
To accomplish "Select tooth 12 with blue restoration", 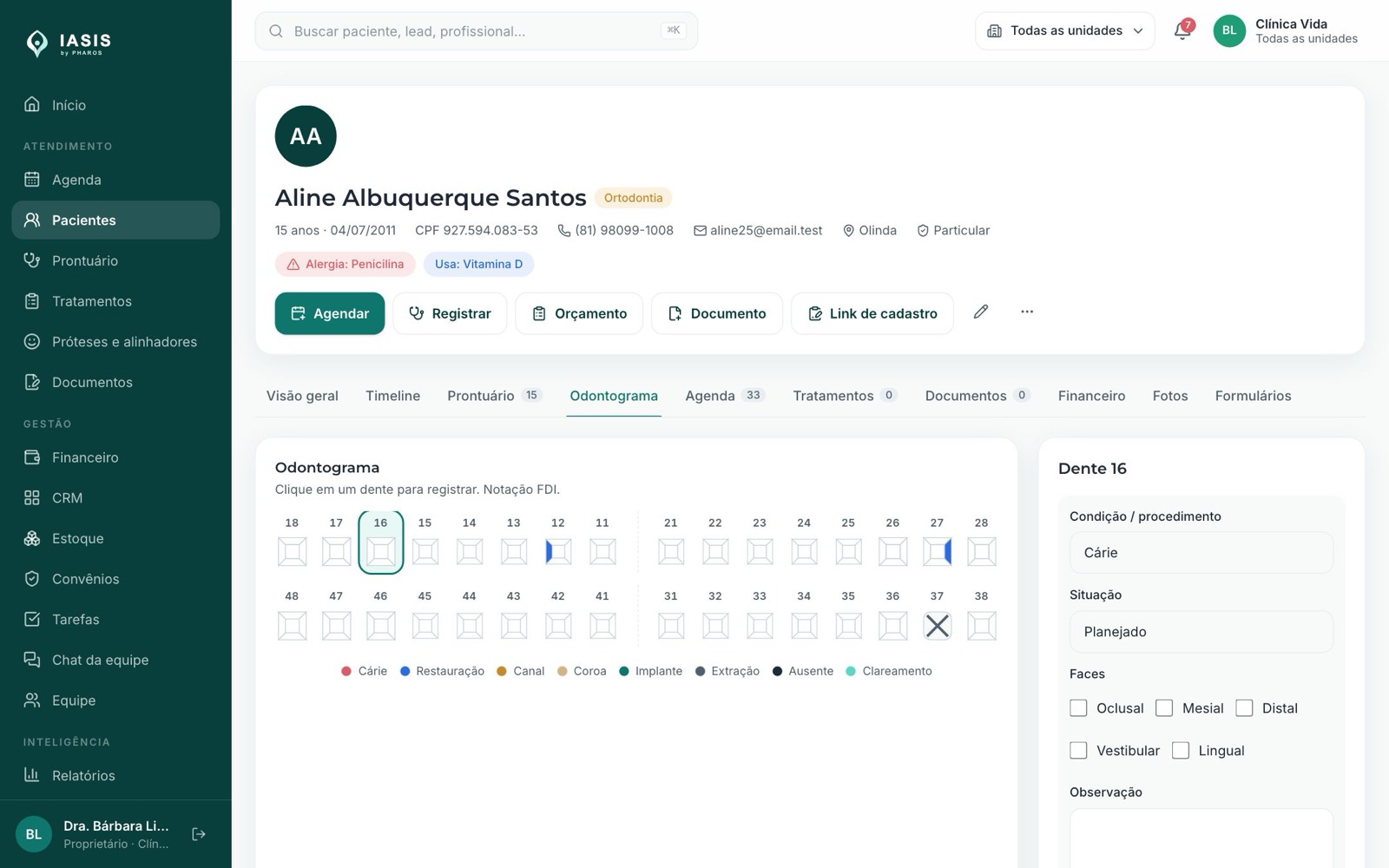I will click(x=558, y=551).
